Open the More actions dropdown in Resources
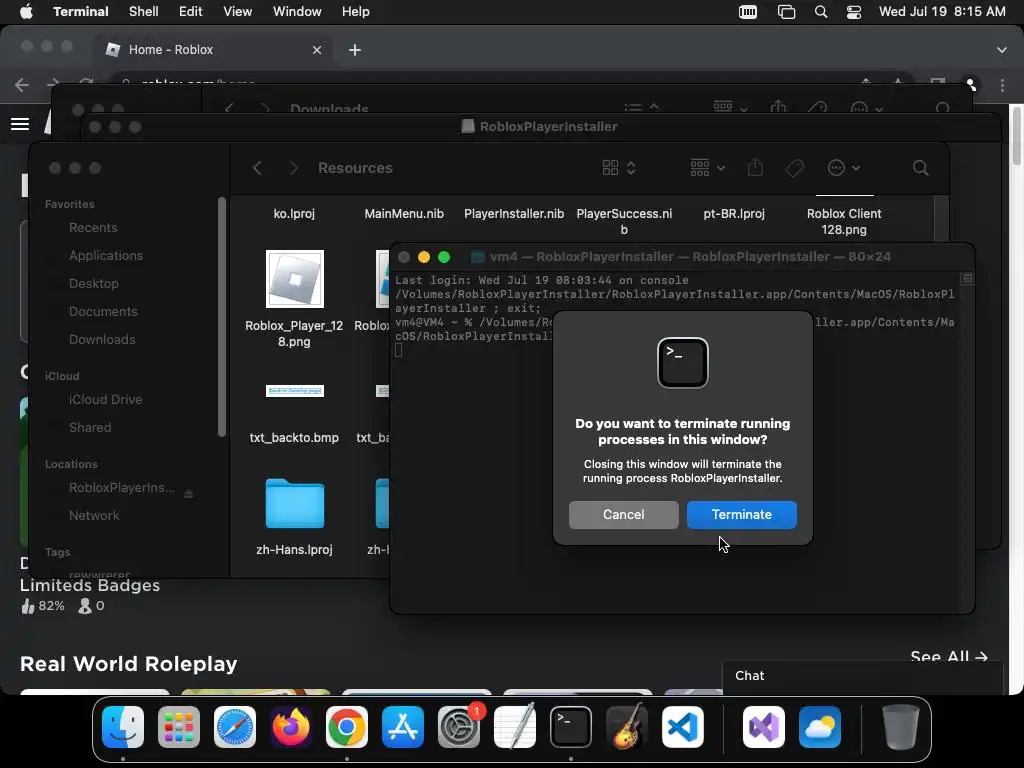 click(844, 168)
